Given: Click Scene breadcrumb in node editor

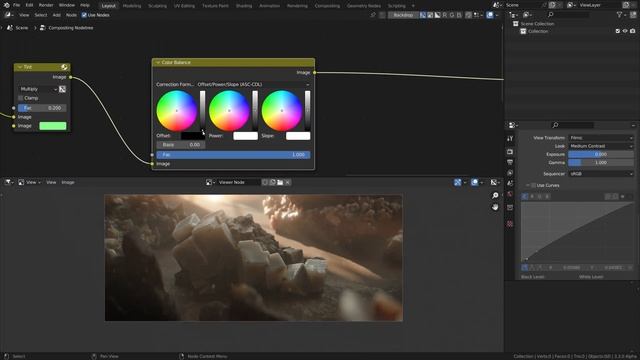Looking at the screenshot, I should point(18,28).
